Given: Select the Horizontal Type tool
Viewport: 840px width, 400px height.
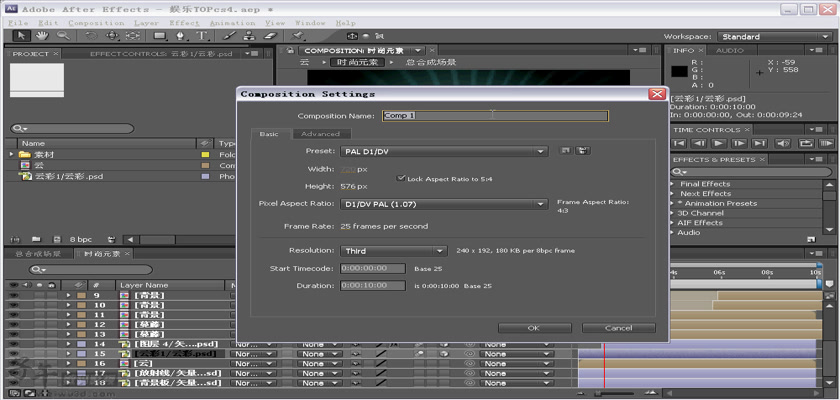Looking at the screenshot, I should 201,36.
